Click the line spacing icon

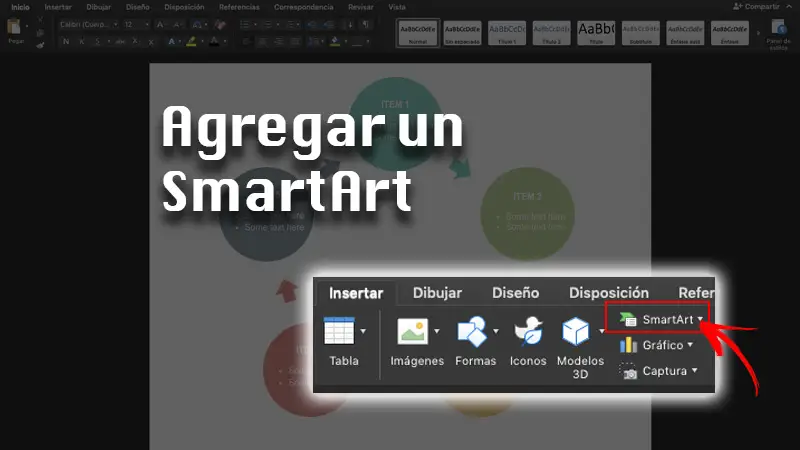pyautogui.click(x=312, y=41)
